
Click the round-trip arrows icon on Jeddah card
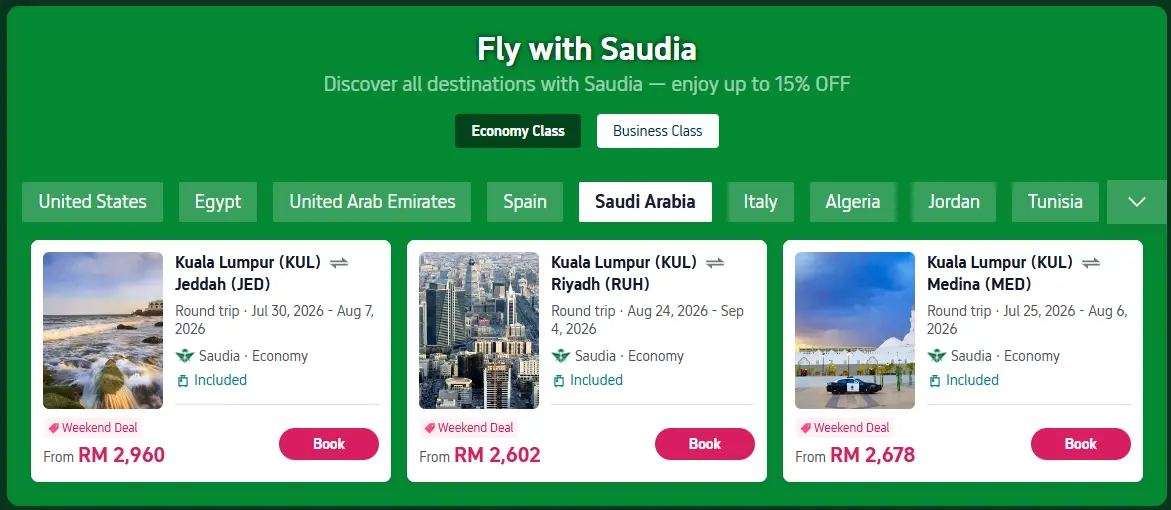click(x=339, y=263)
